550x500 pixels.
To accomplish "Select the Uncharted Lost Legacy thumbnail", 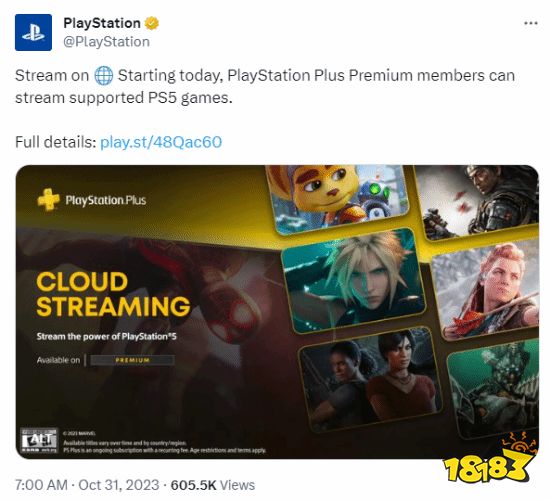I will 370,379.
